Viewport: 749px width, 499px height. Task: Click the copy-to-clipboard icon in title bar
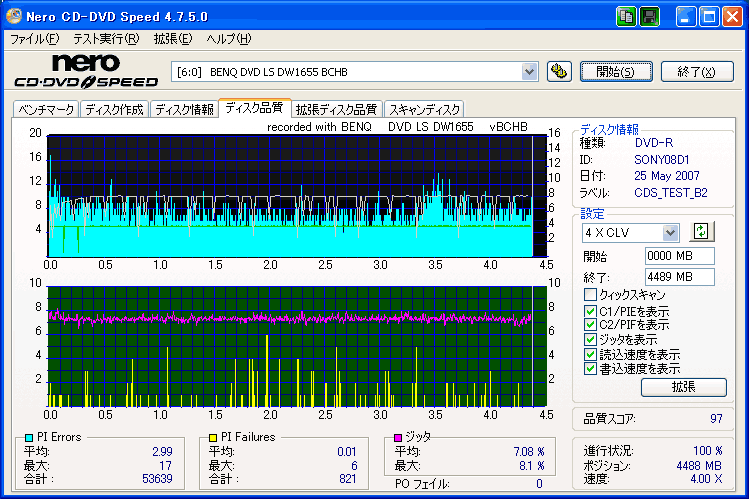(x=626, y=17)
